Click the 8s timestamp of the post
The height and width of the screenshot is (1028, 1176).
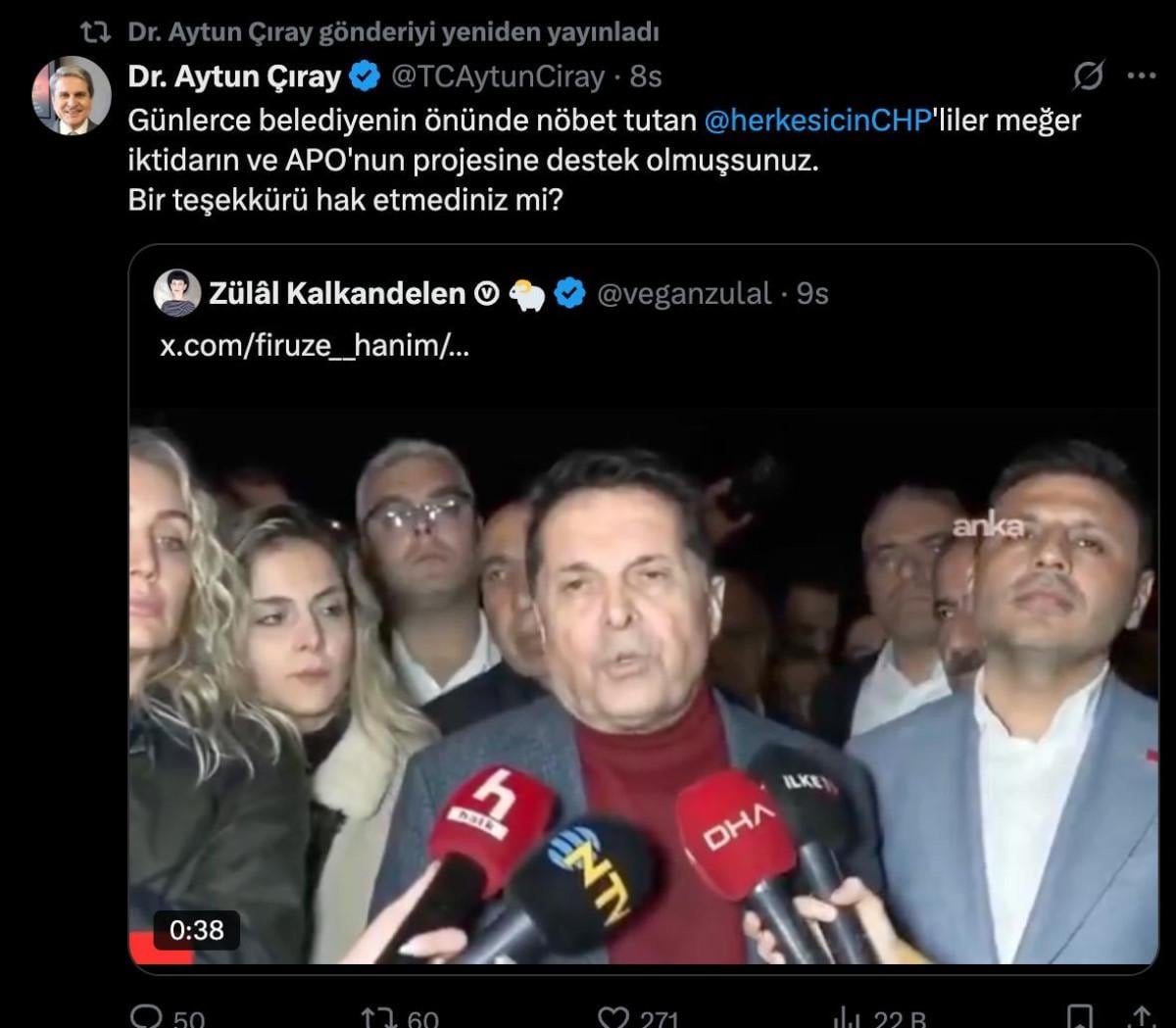(x=646, y=76)
